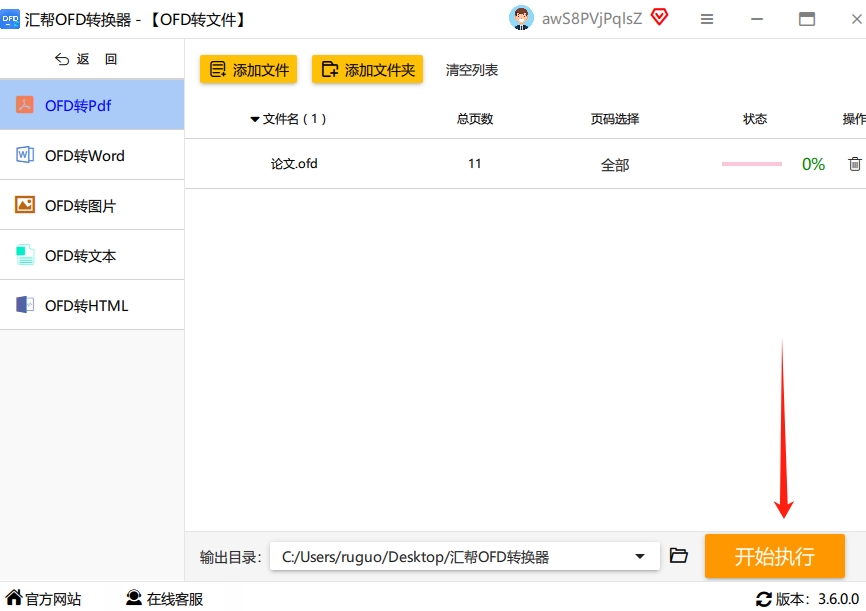Screen dimensions: 866x611
Task: Click the 输出目录 label
Action: coord(230,557)
